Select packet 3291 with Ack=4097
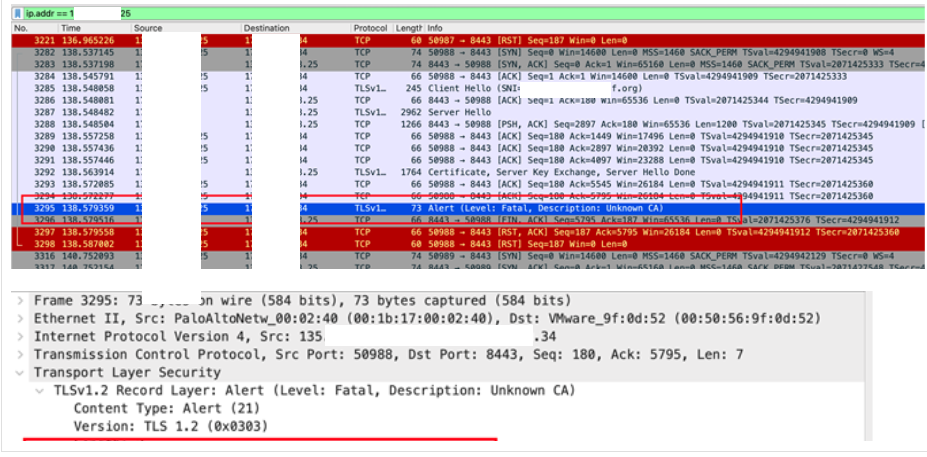Viewport: 927px width, 457px height. (468, 160)
